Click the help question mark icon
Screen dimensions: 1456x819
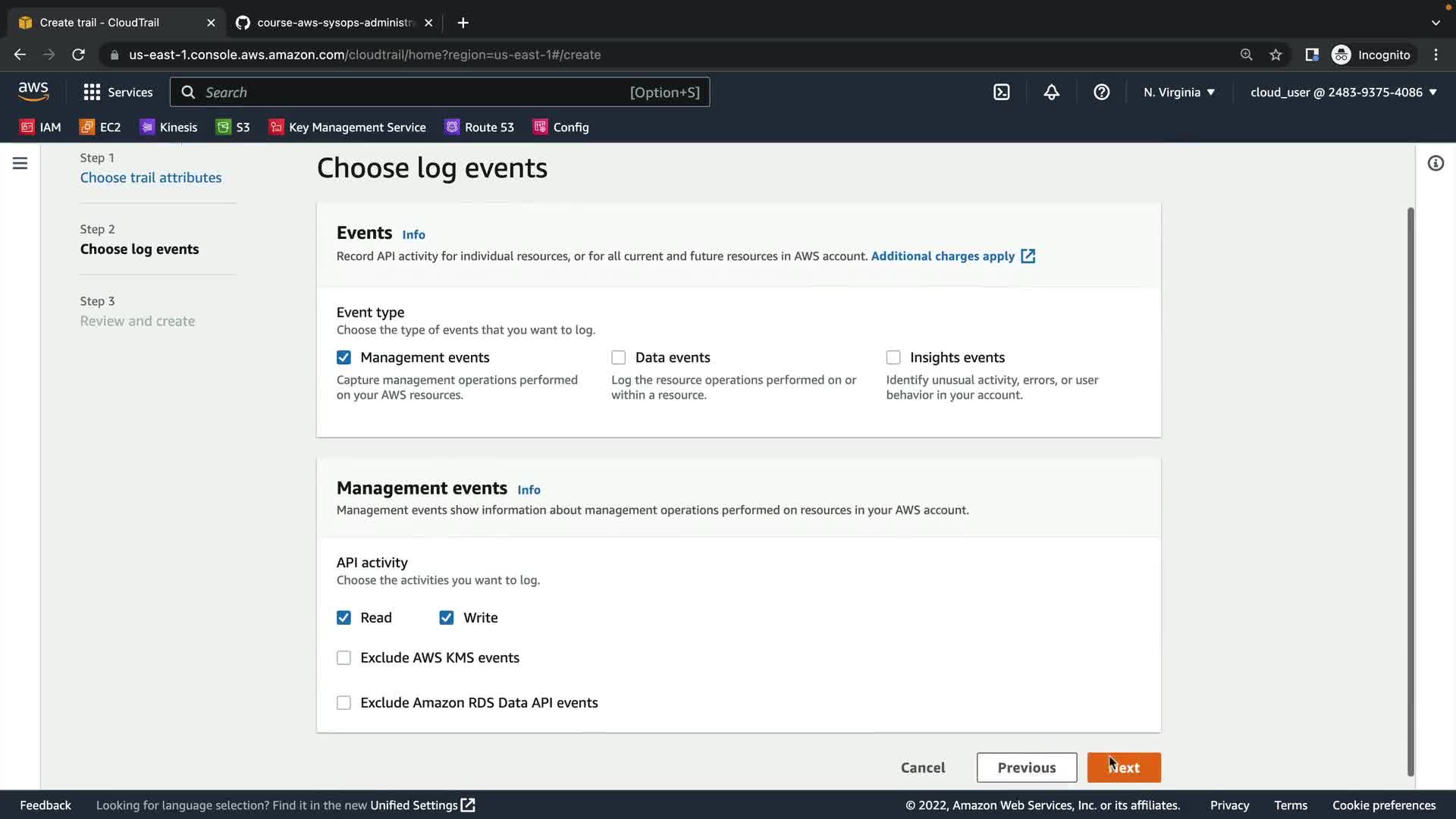pos(1101,92)
